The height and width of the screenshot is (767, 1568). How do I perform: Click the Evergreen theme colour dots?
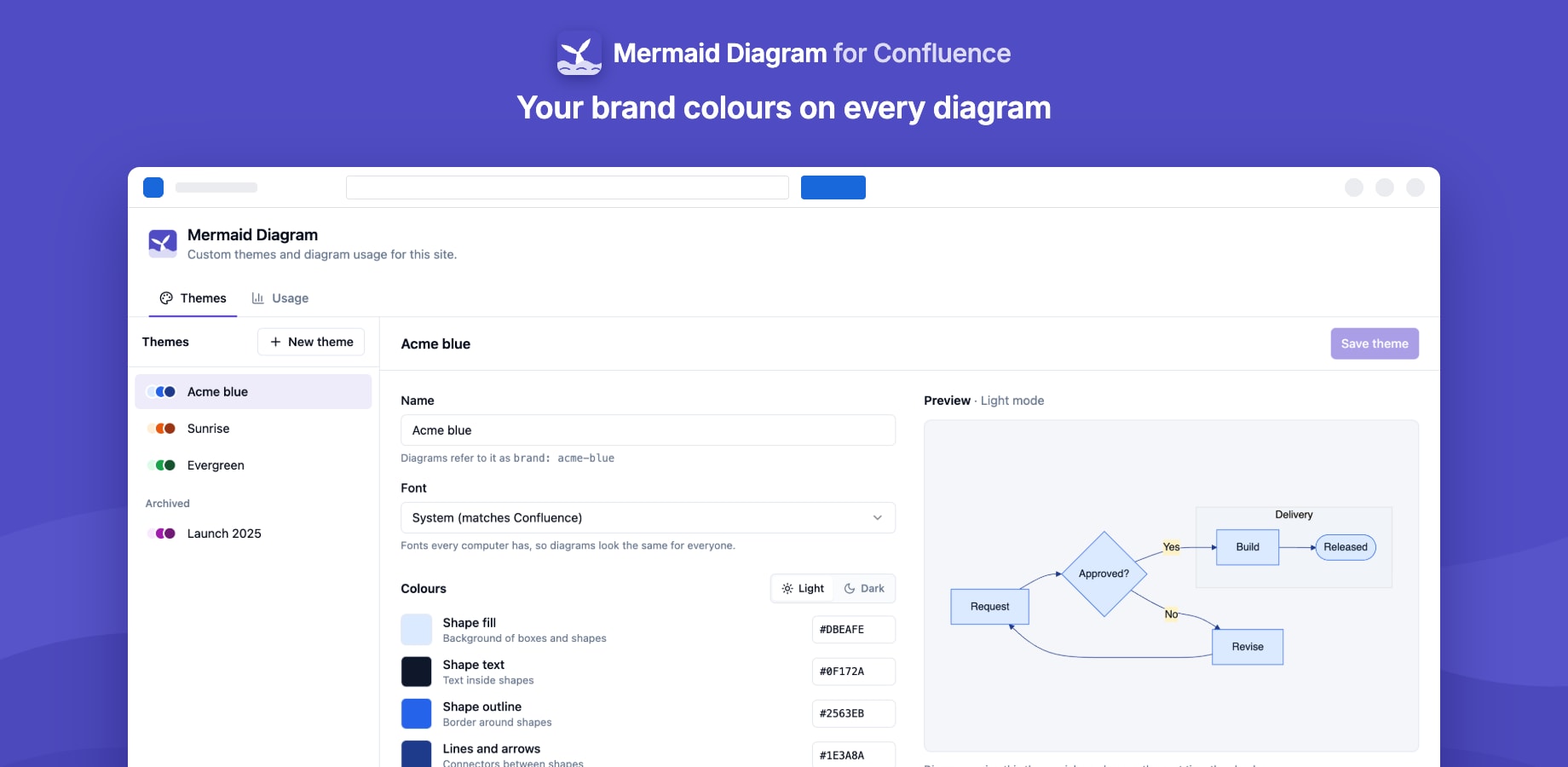161,465
